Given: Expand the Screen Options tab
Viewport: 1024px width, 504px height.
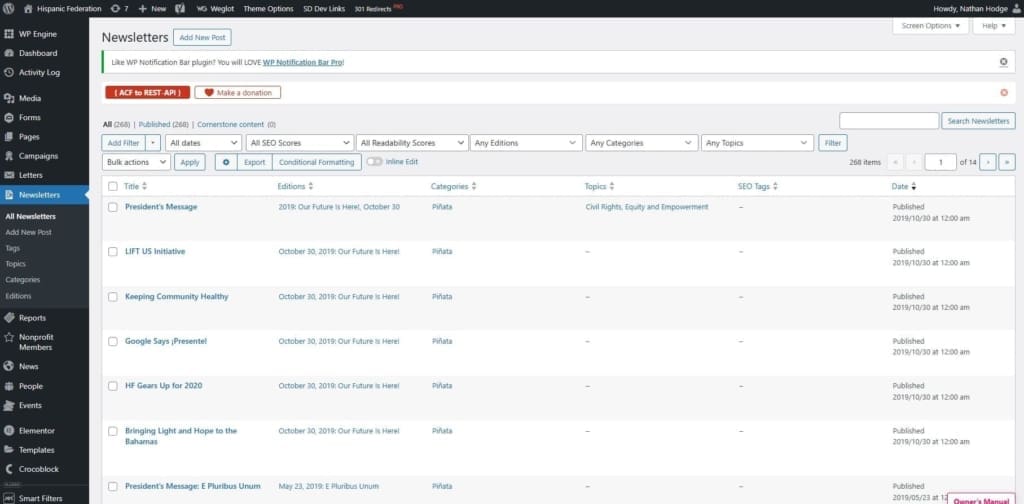Looking at the screenshot, I should [930, 26].
